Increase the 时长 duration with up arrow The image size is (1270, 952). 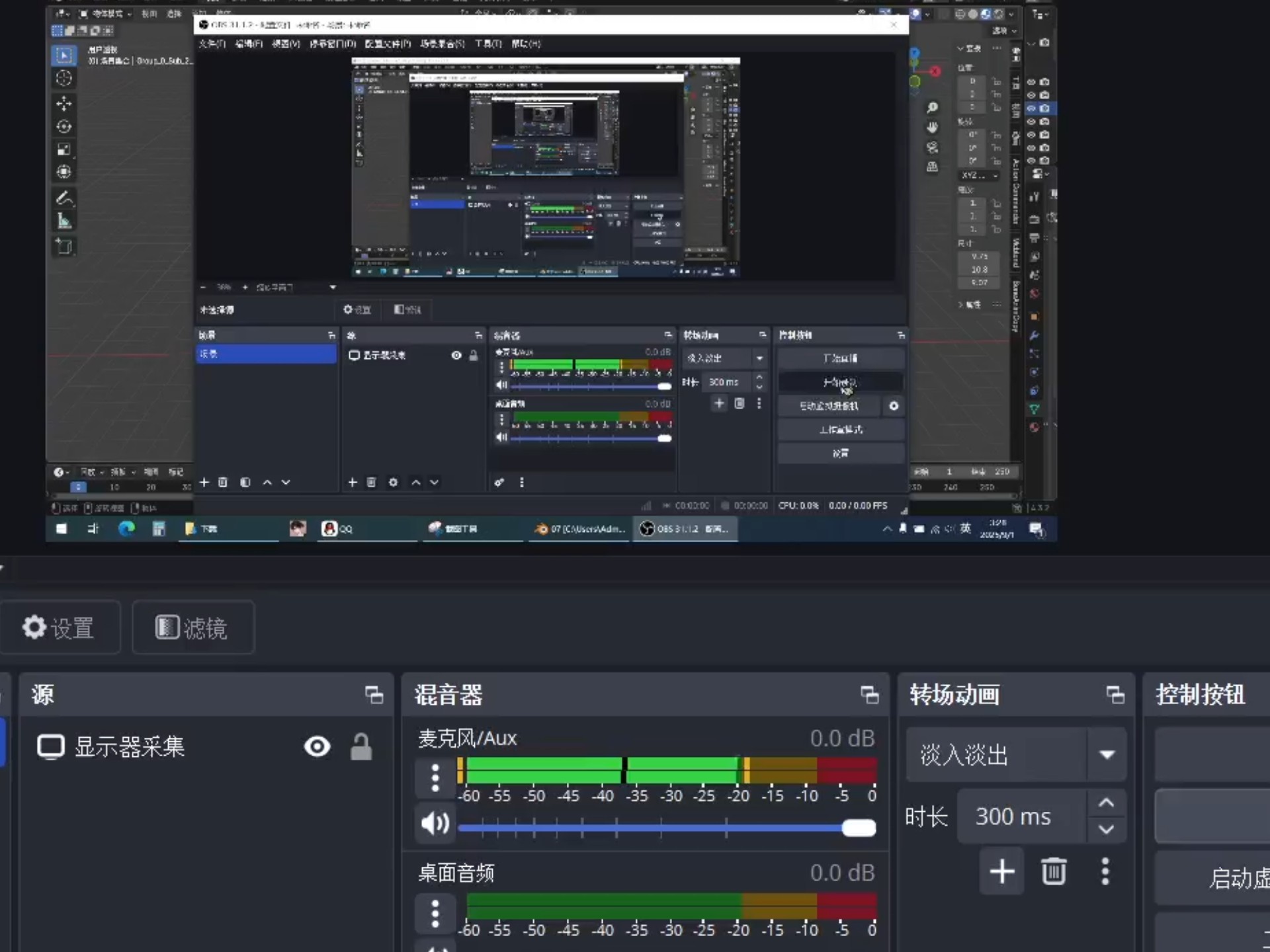coord(1106,803)
